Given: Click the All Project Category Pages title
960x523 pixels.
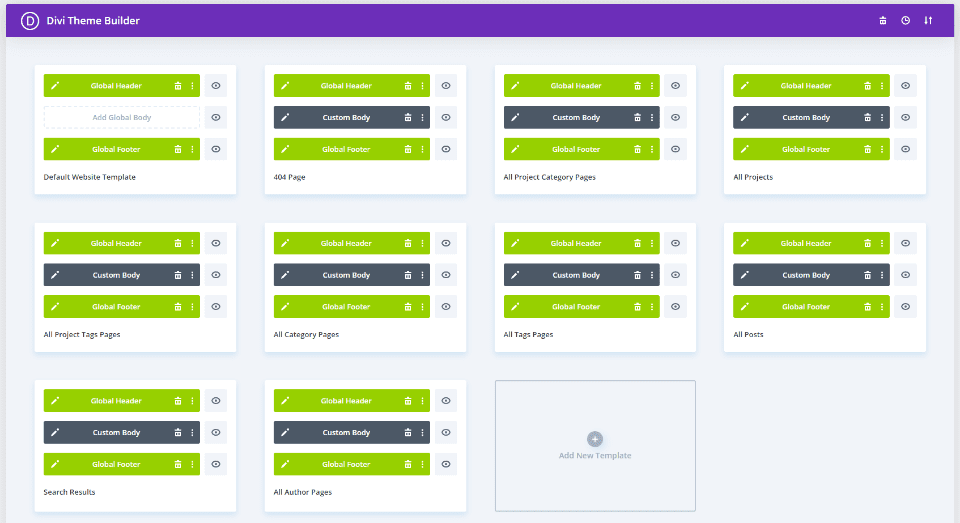Looking at the screenshot, I should (x=549, y=177).
